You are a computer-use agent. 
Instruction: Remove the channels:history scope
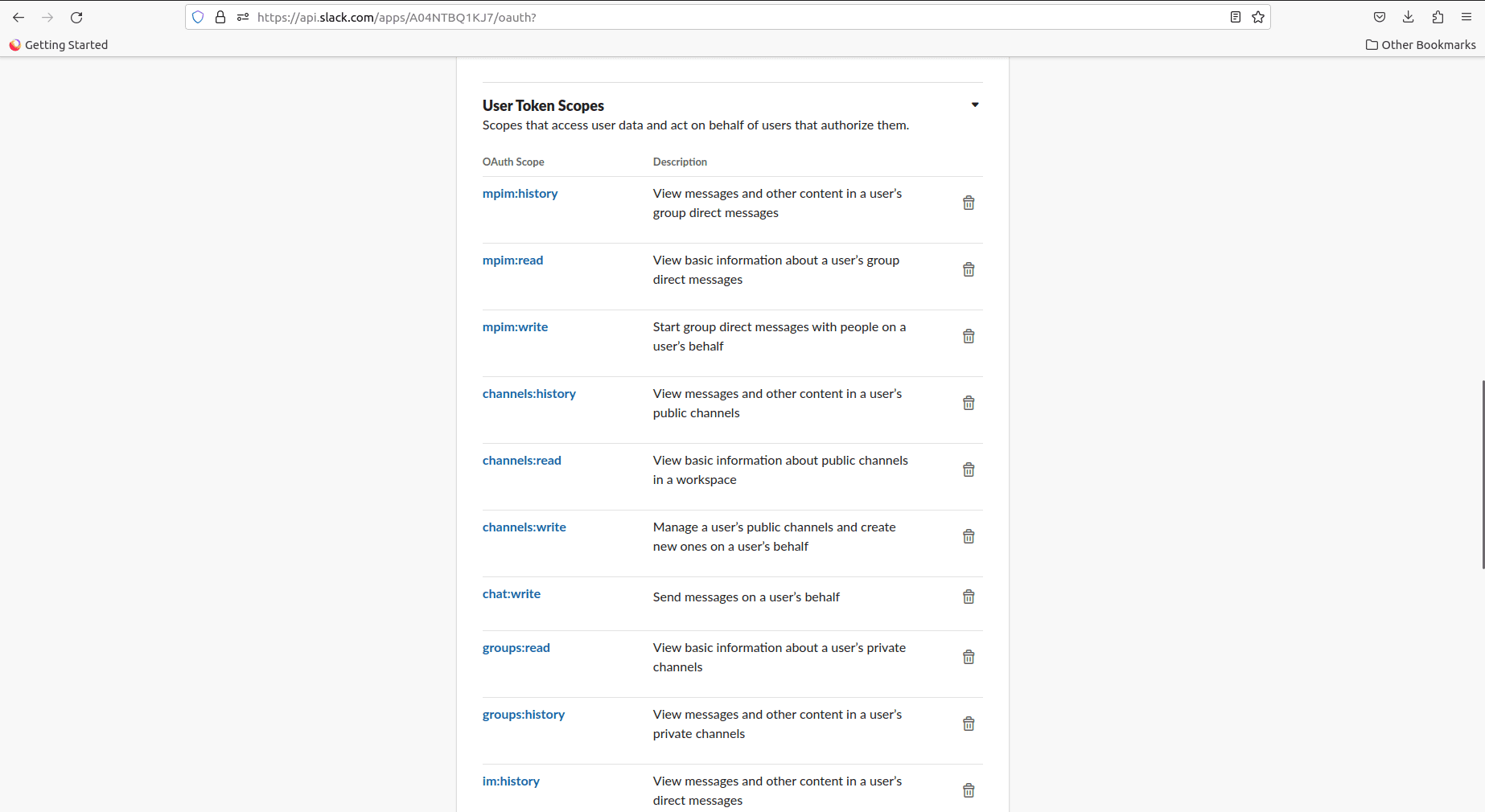point(969,403)
